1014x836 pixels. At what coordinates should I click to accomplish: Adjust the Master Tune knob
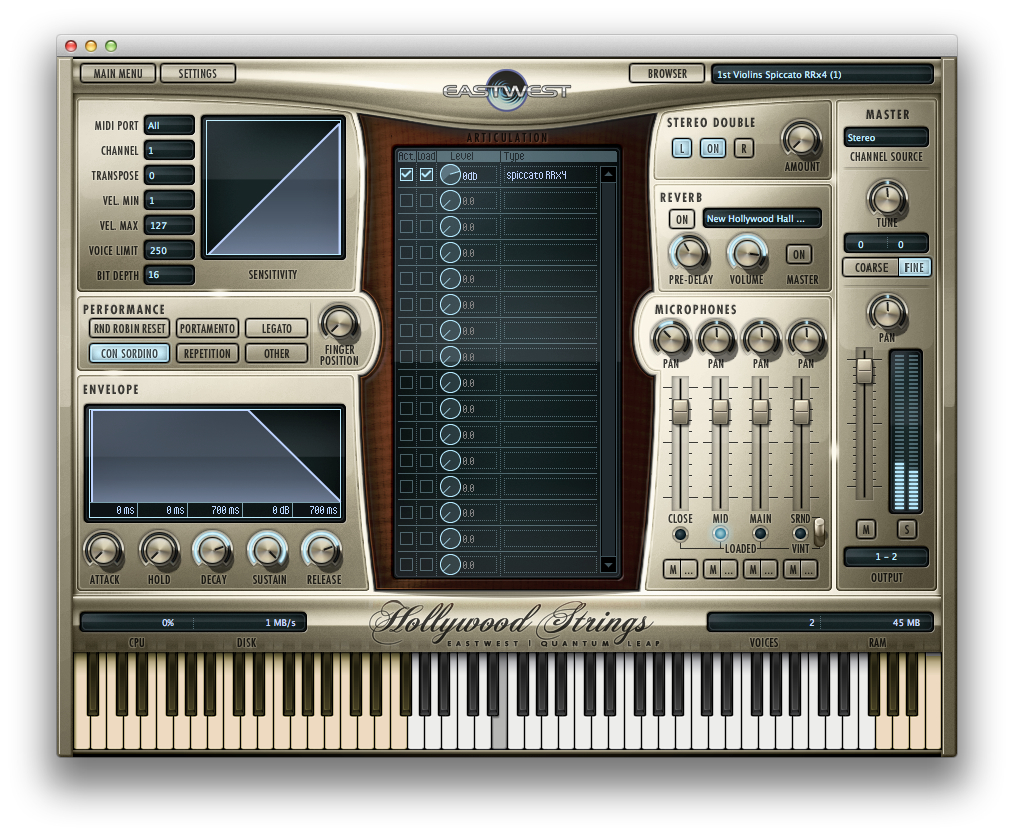tap(887, 198)
